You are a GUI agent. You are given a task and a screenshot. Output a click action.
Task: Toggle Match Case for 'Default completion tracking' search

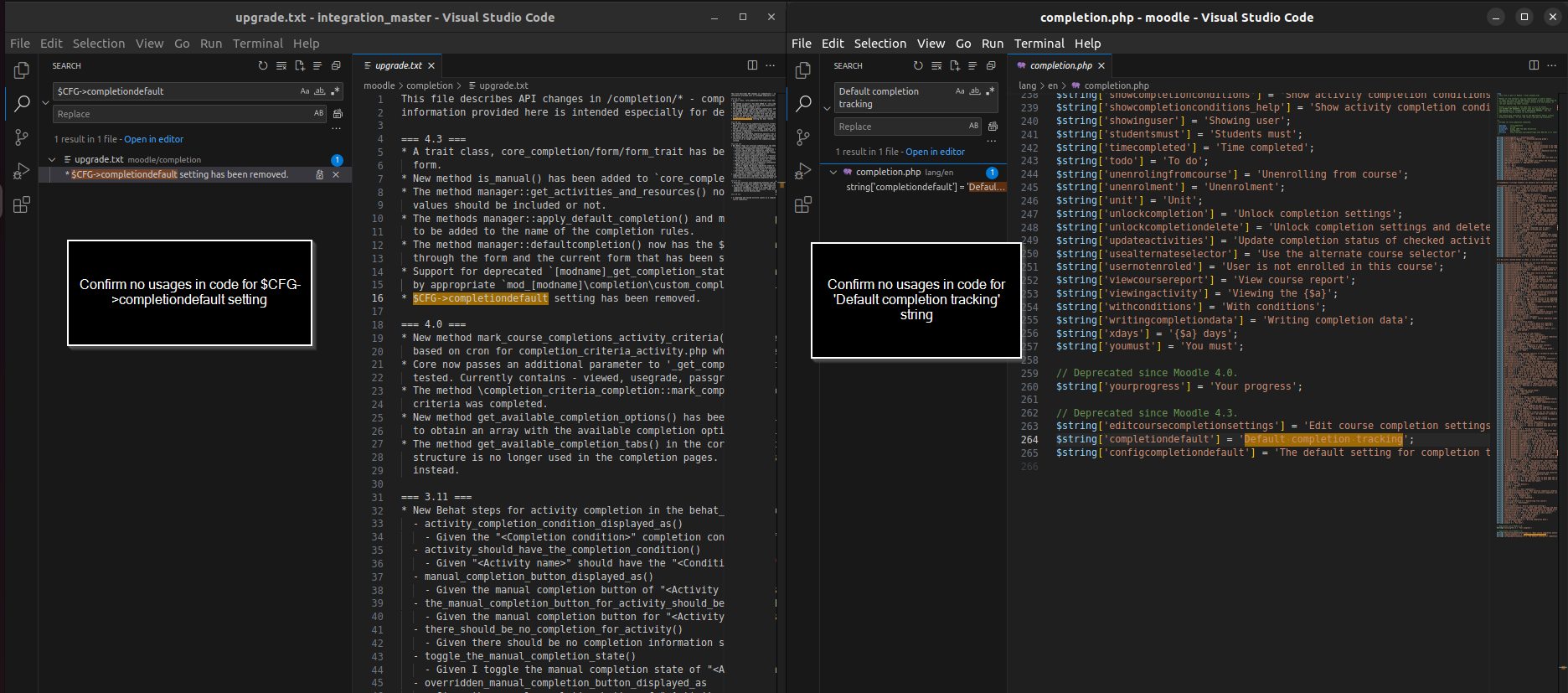click(x=960, y=91)
